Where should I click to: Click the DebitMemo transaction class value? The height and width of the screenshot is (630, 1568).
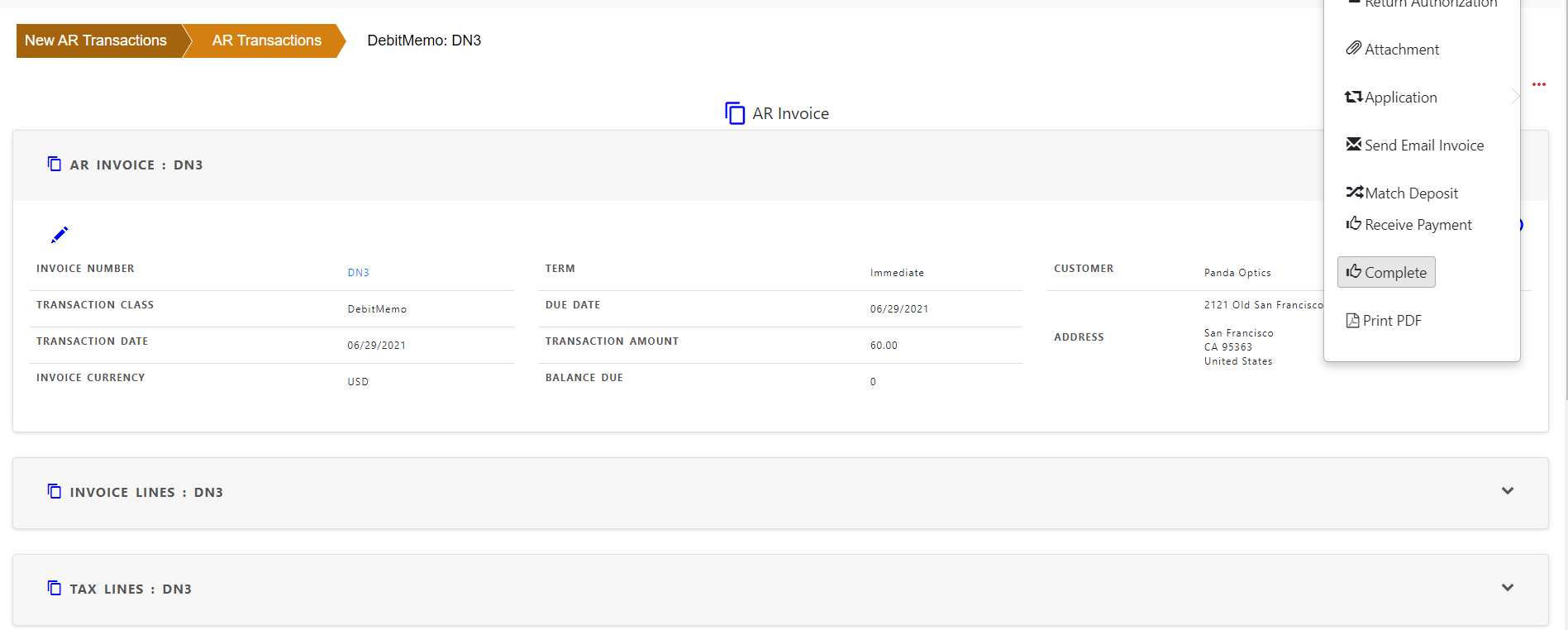377,309
